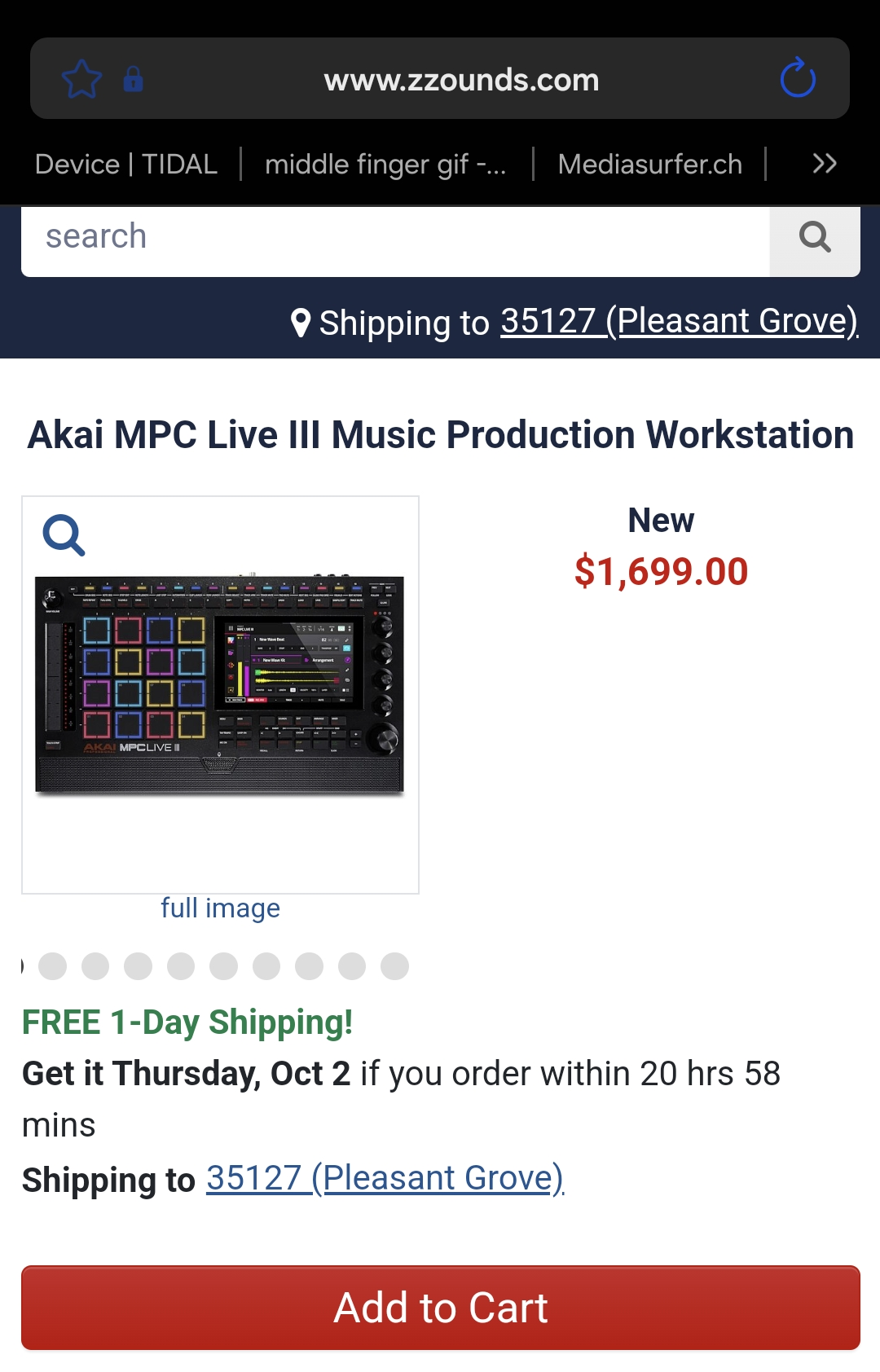880x1372 pixels.
Task: Select the first image carousel dot
Action: [52, 966]
